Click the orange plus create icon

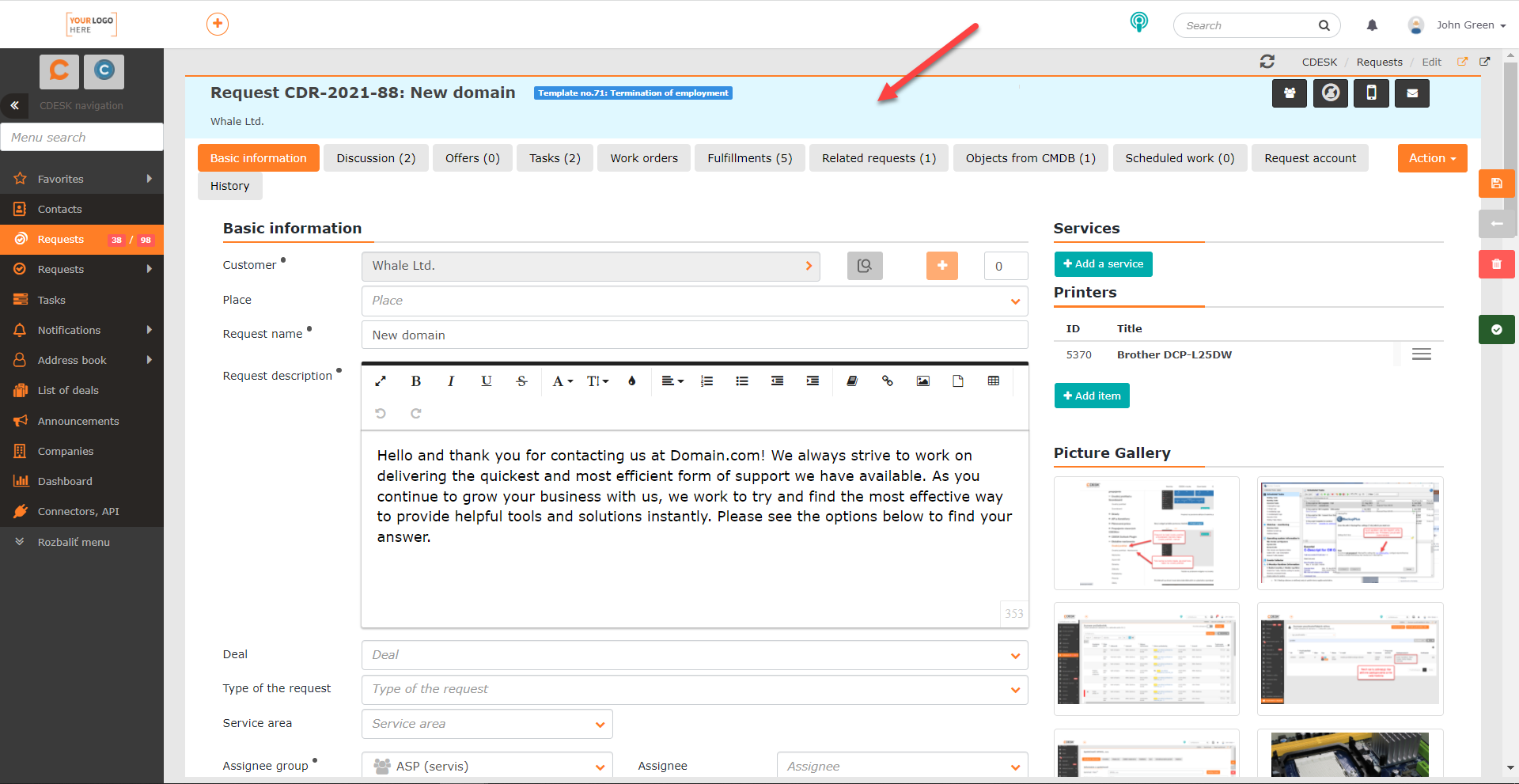tap(218, 24)
